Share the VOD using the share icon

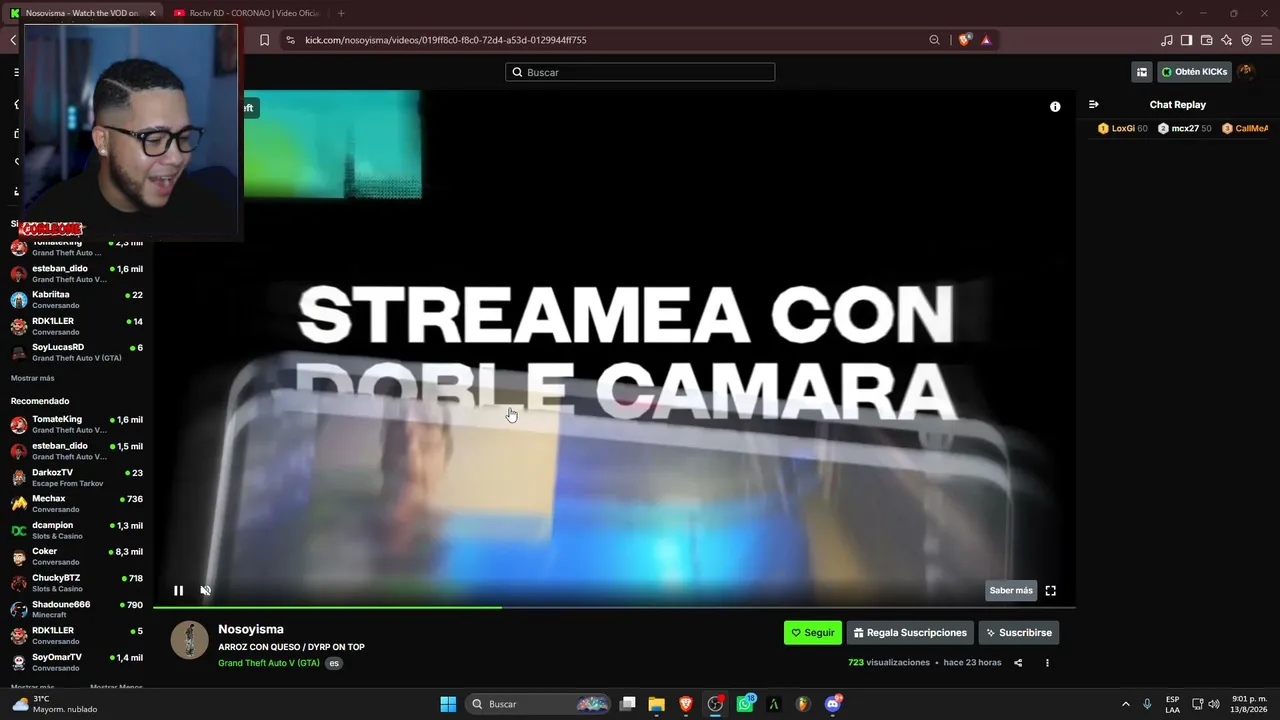[1018, 662]
